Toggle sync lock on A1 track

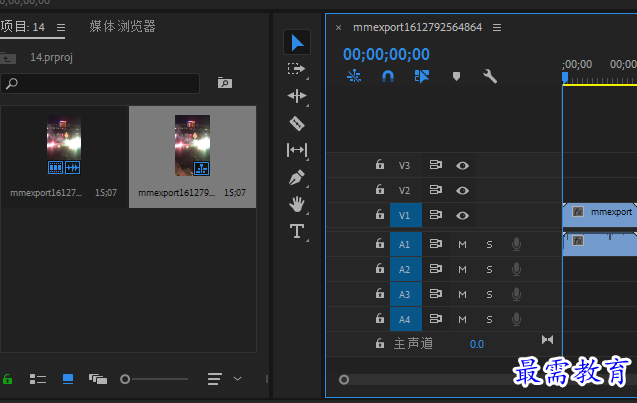pos(436,244)
